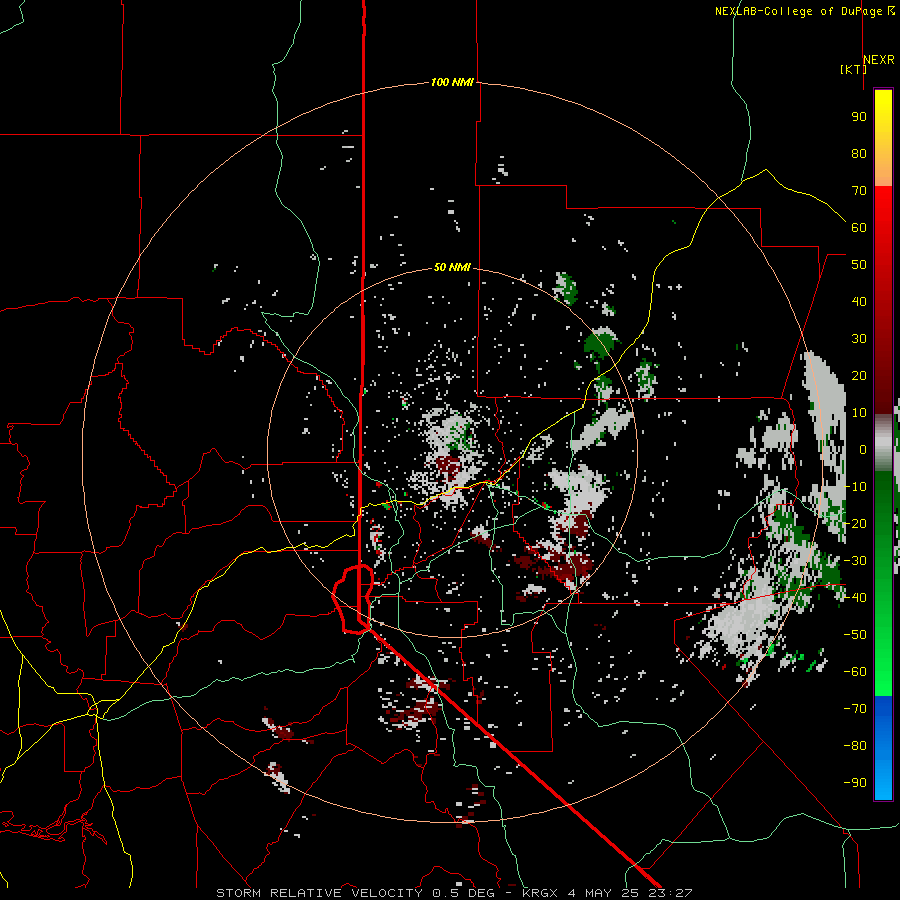900x900 pixels.
Task: Click the -40 scale value
Action: click(x=855, y=598)
